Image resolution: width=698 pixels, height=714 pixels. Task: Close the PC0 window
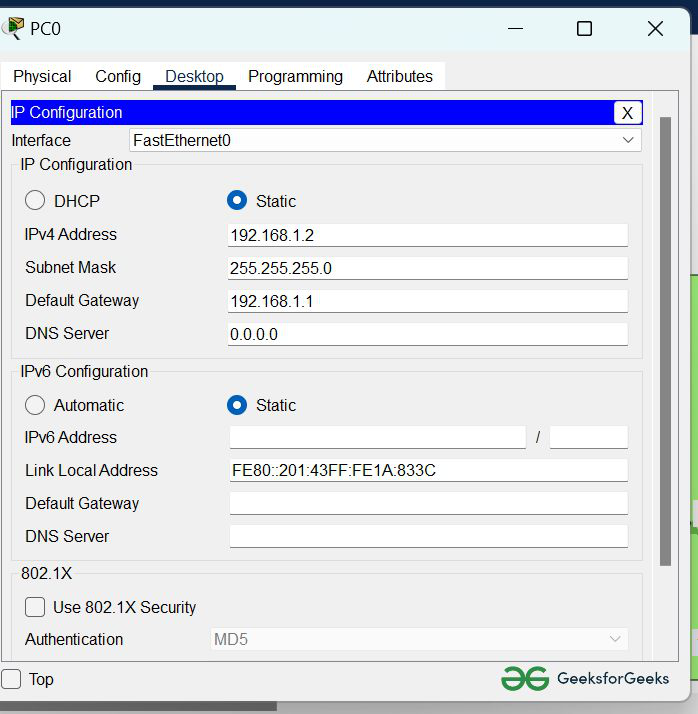[x=655, y=29]
